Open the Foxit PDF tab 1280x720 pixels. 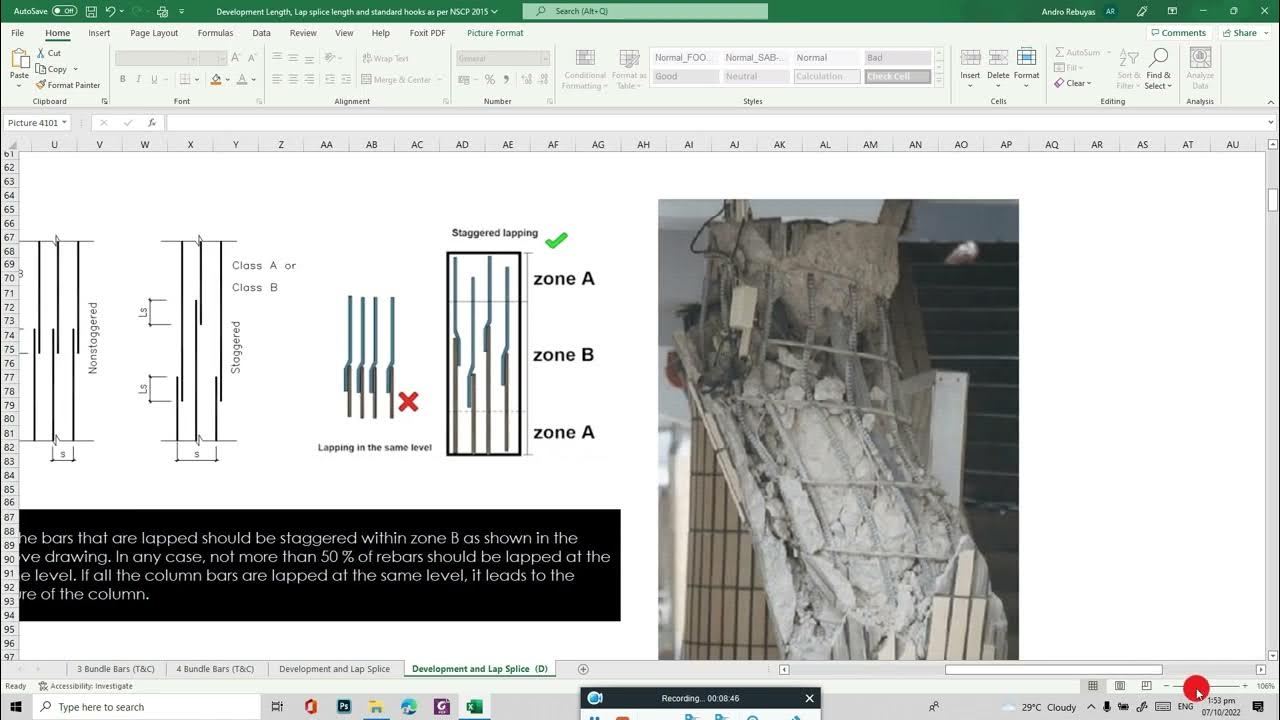coord(427,33)
